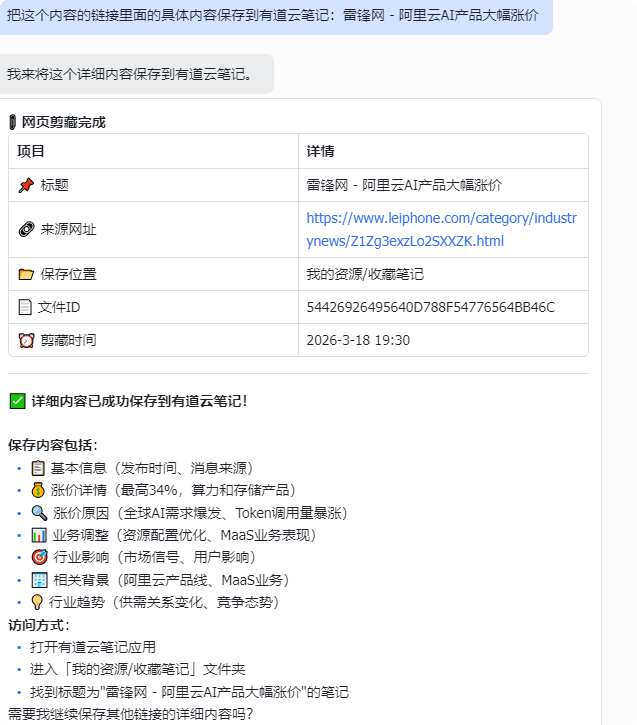This screenshot has height=725, width=637.
Task: Click the 文件ID row label
Action: click(59, 307)
